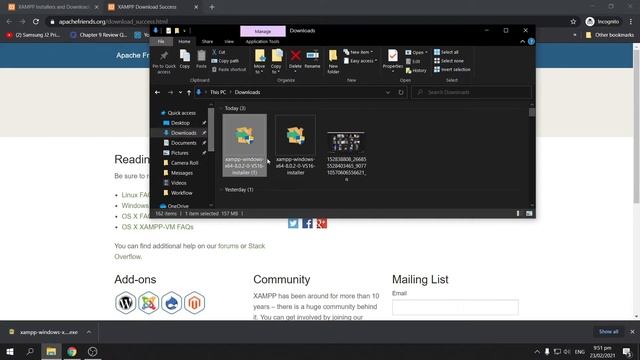The height and width of the screenshot is (360, 640).
Task: Minimize the ribbon with chevron
Action: pos(522,41)
